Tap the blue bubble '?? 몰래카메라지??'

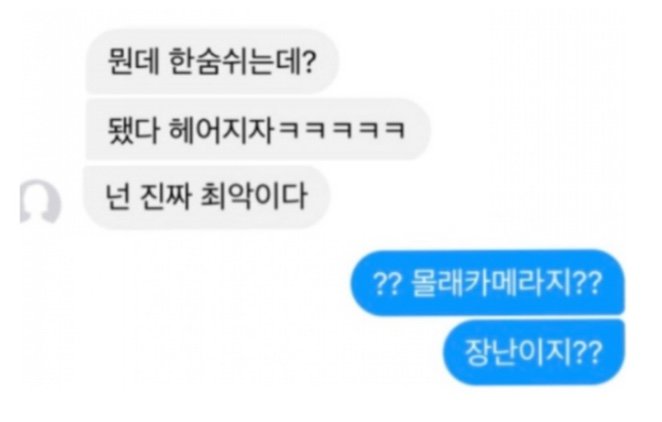coord(487,283)
